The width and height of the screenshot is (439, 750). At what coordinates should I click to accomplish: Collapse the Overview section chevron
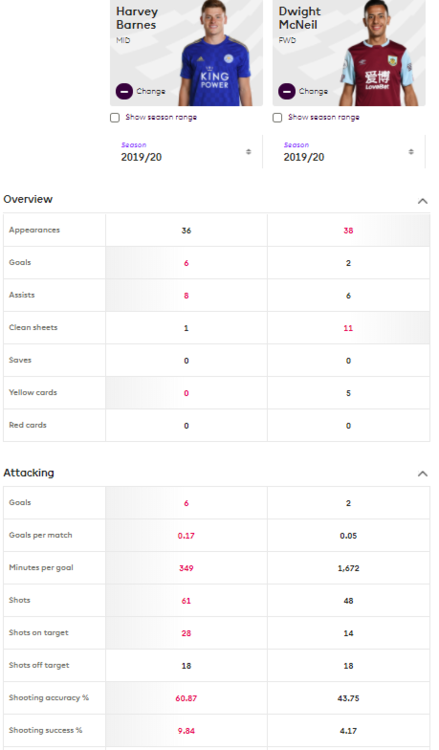(423, 201)
